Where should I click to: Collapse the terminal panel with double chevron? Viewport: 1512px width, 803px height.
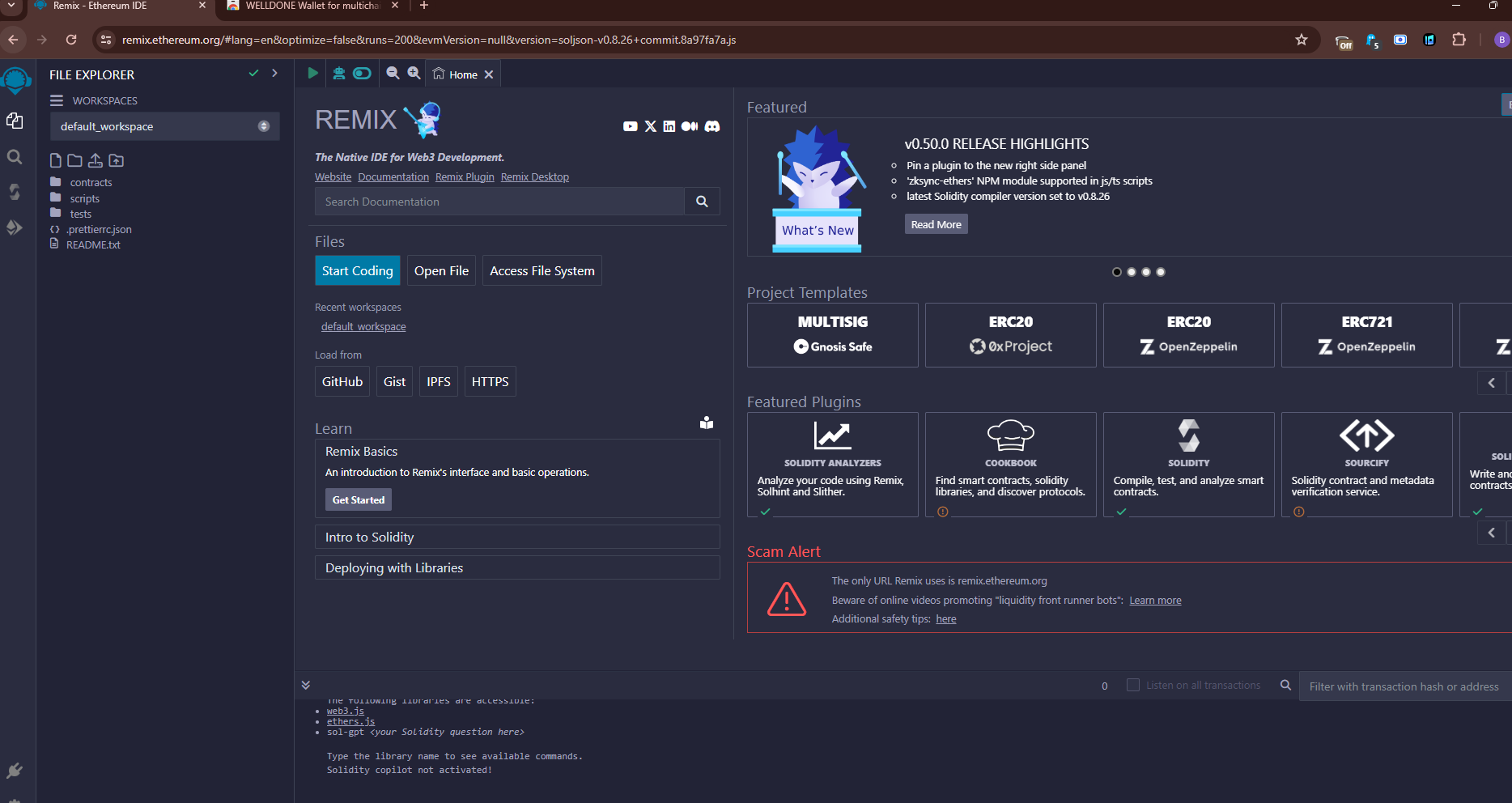306,685
